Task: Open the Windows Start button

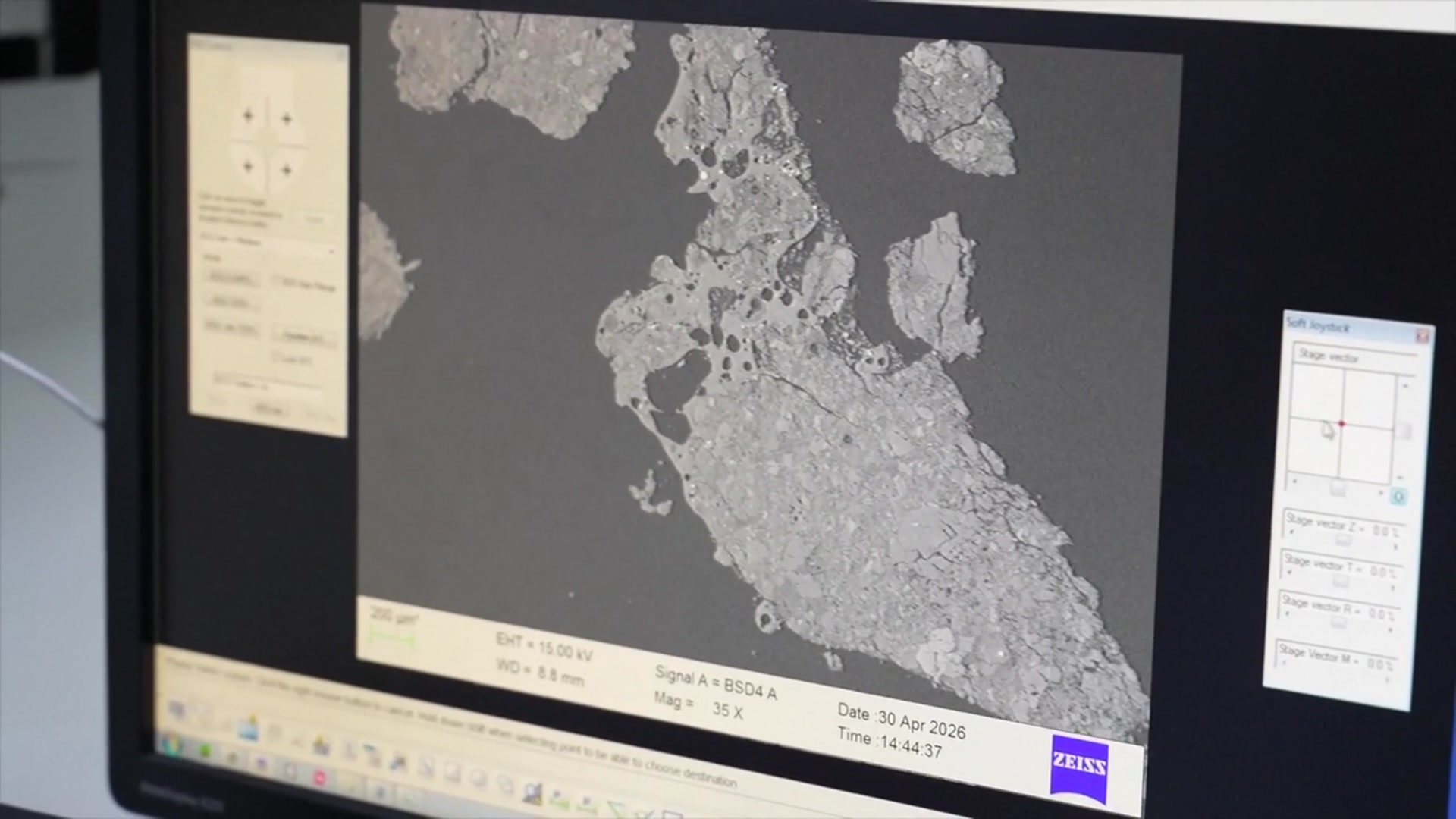Action: (x=171, y=745)
